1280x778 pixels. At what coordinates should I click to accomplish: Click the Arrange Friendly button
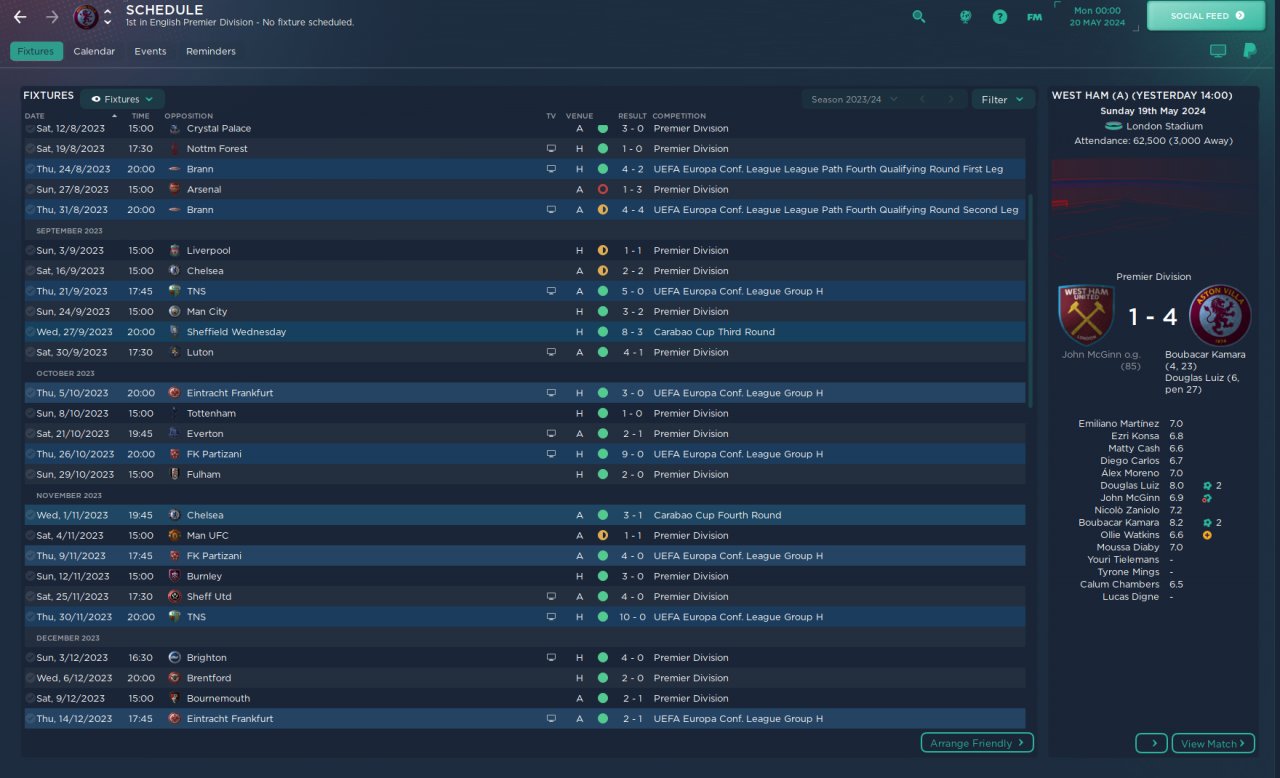(x=977, y=743)
